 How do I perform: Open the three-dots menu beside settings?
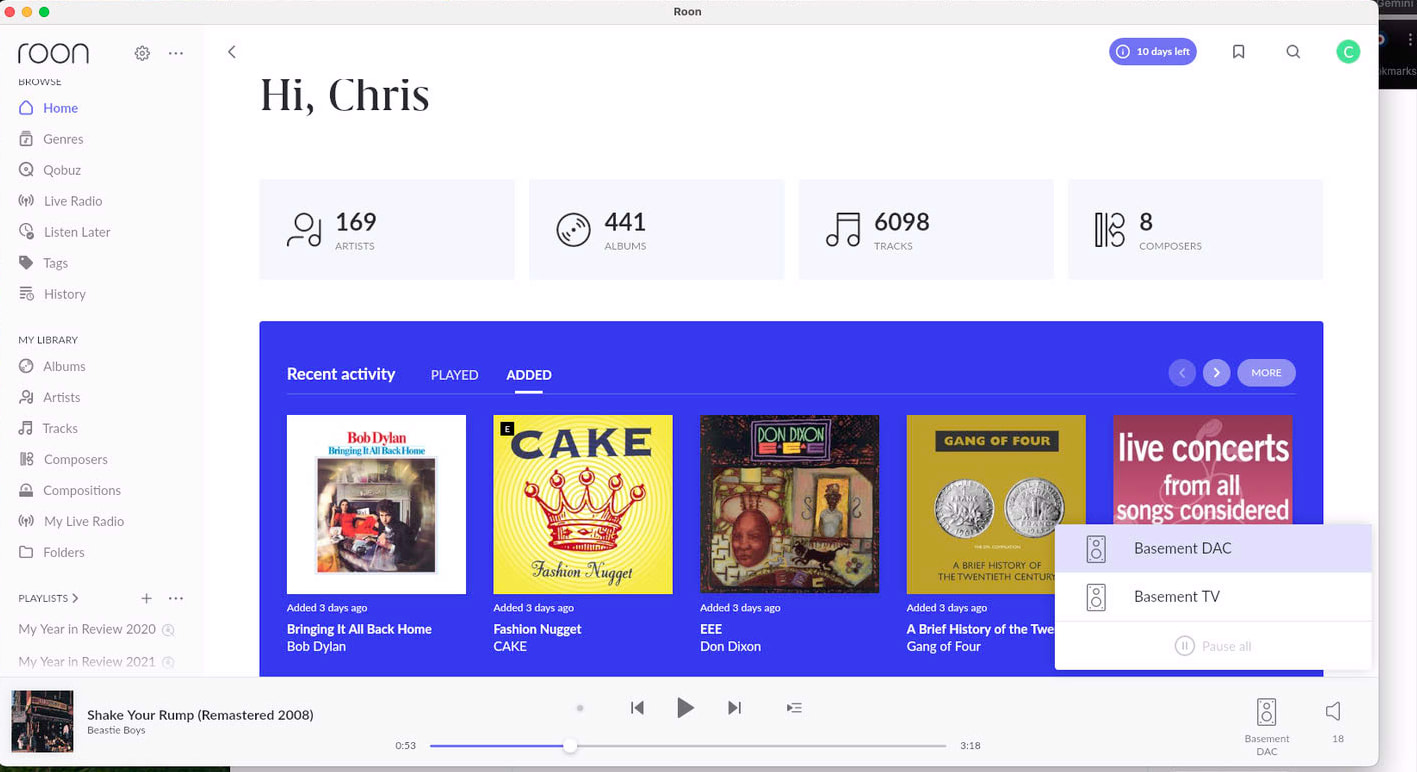tap(176, 53)
